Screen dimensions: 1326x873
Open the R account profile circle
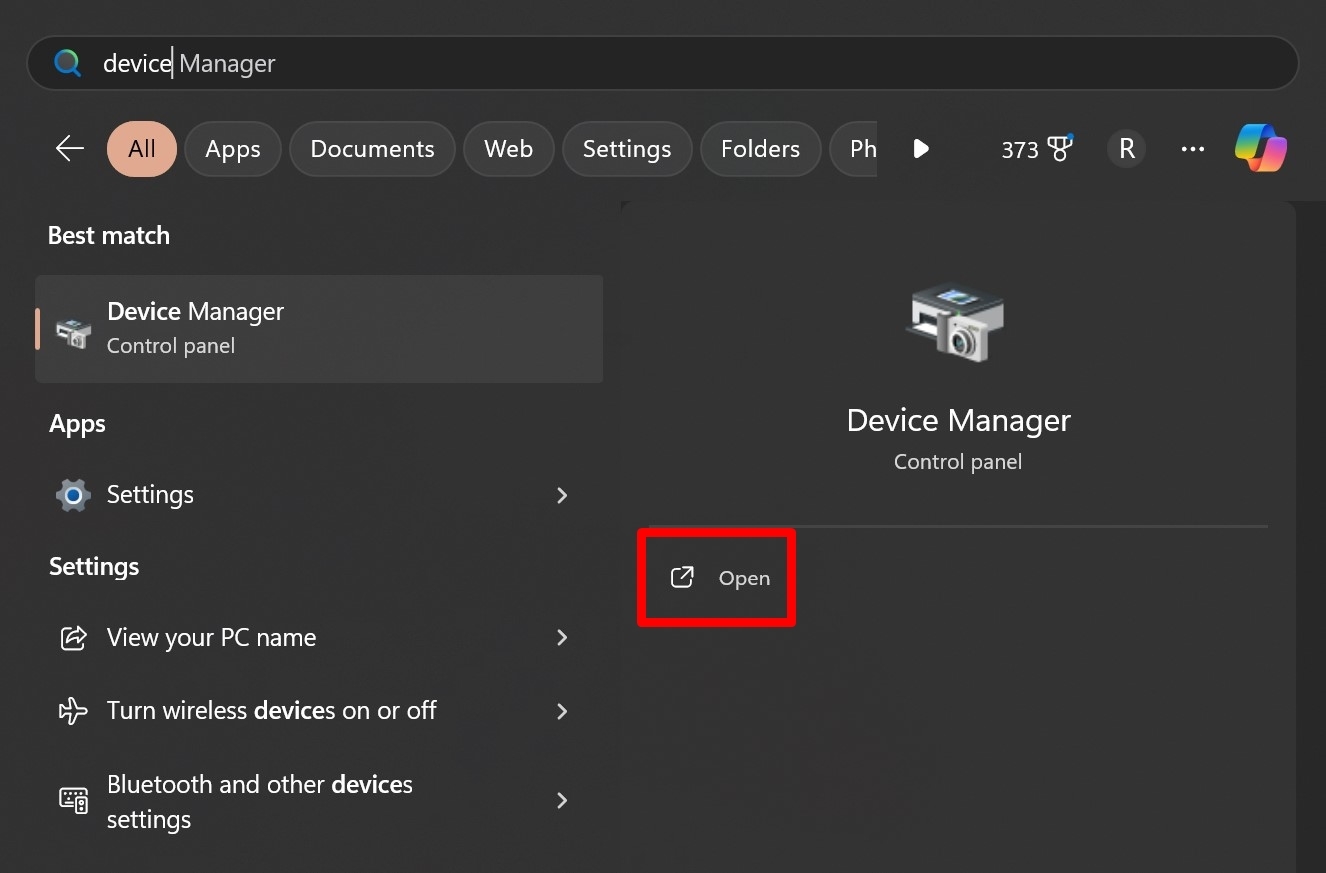tap(1126, 149)
